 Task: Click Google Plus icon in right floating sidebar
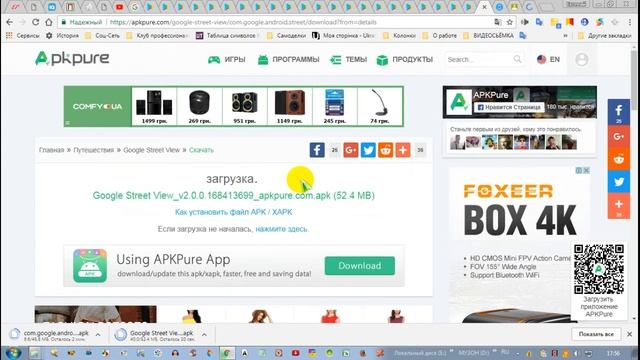pos(619,137)
